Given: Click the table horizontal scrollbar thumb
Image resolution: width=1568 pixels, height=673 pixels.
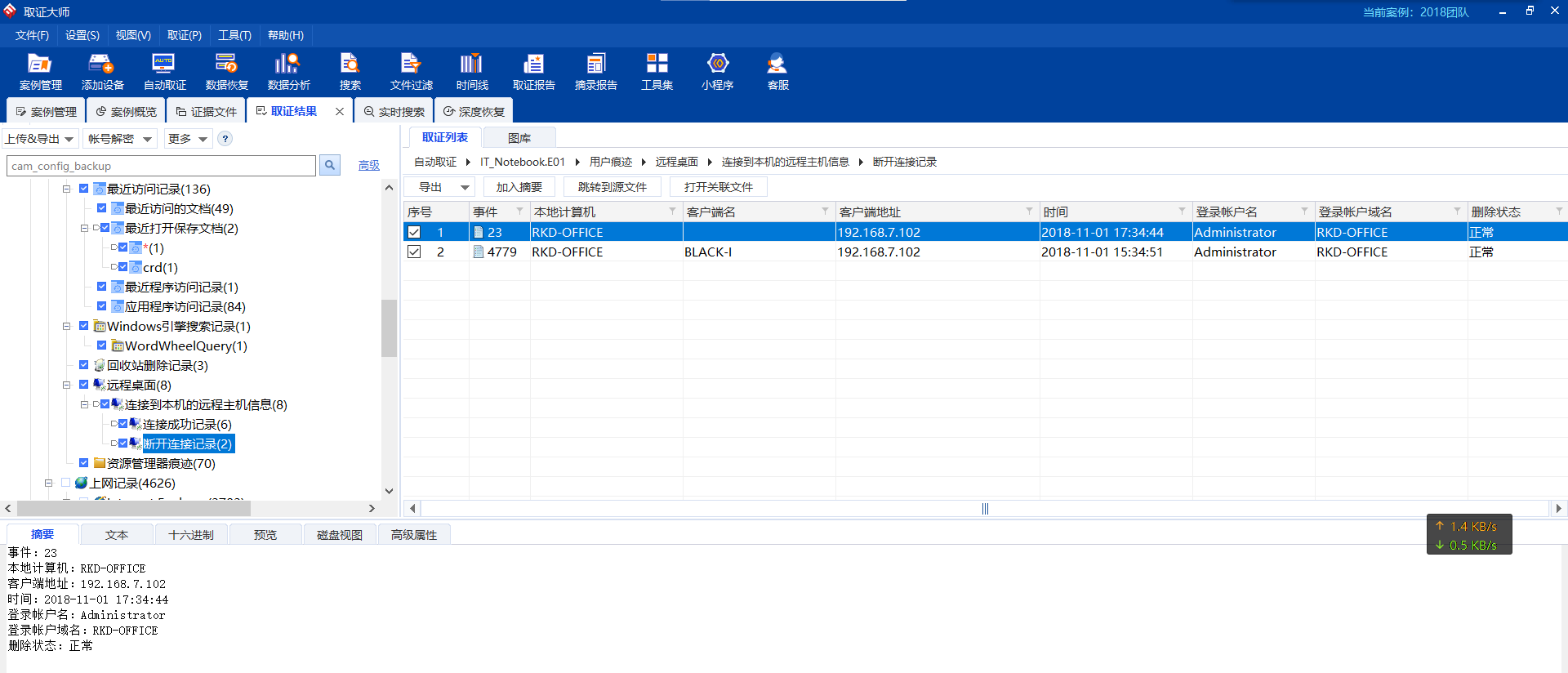Looking at the screenshot, I should (x=985, y=508).
